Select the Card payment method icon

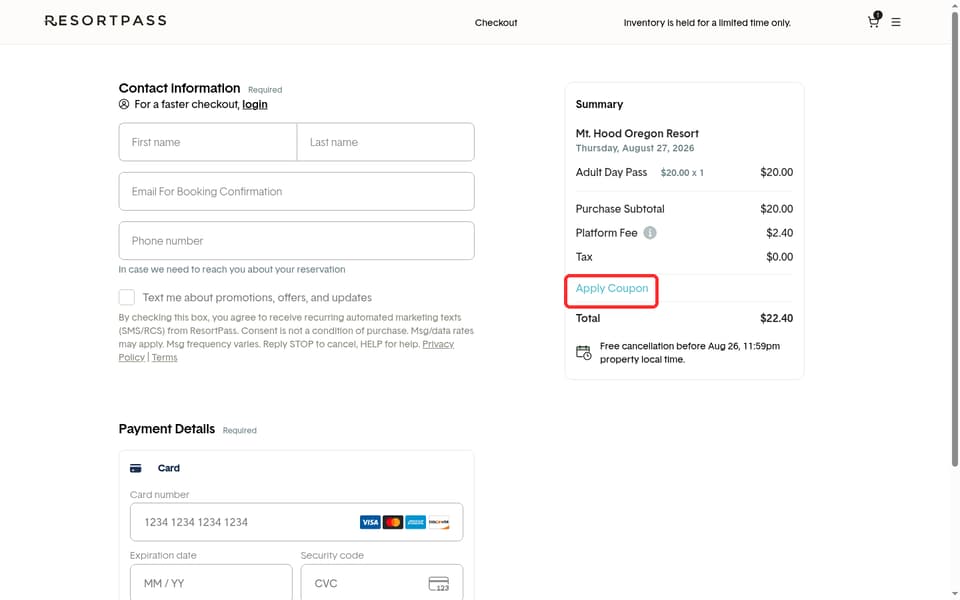[135, 468]
